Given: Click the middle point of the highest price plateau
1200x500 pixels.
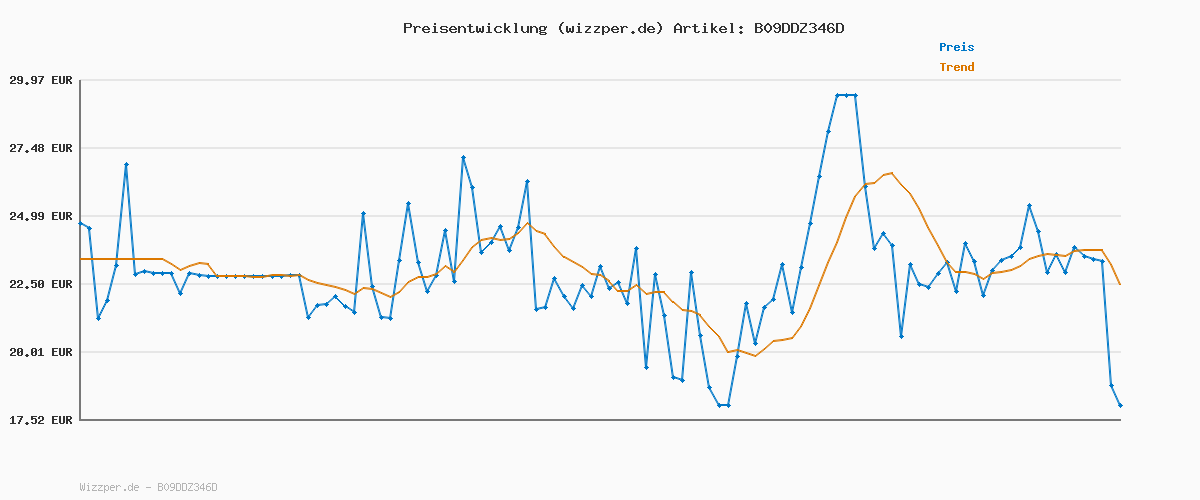Looking at the screenshot, I should click(846, 95).
